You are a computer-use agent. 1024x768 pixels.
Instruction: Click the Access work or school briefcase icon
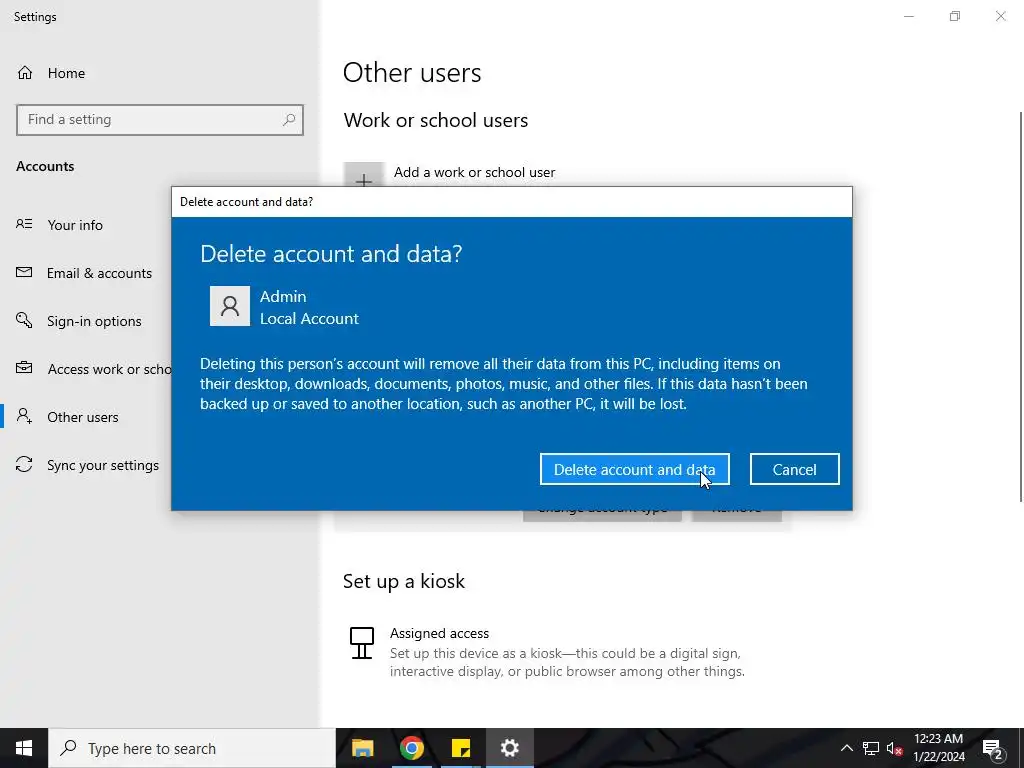(24, 368)
